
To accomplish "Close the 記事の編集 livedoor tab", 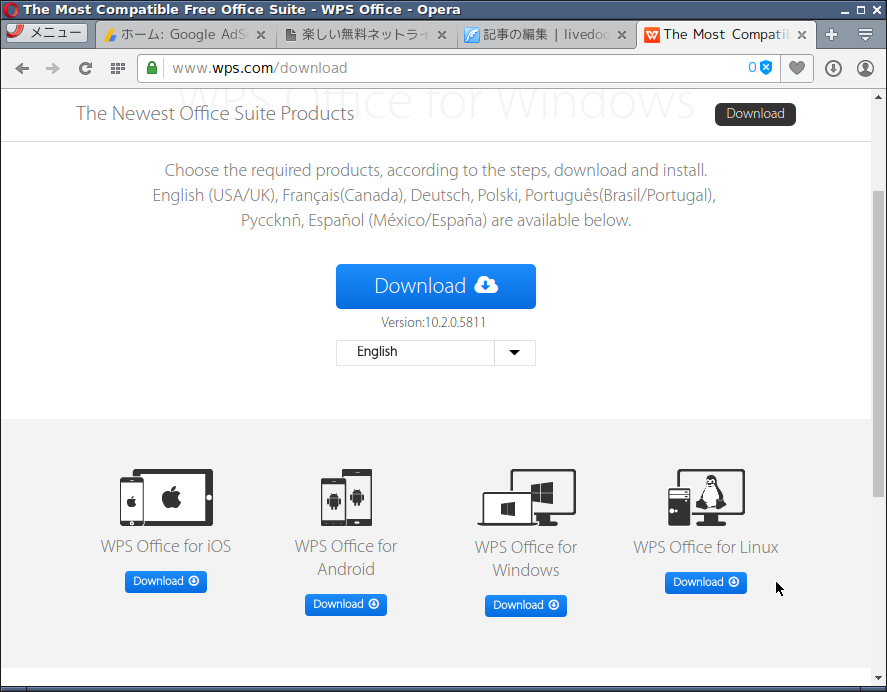I will click(x=622, y=35).
